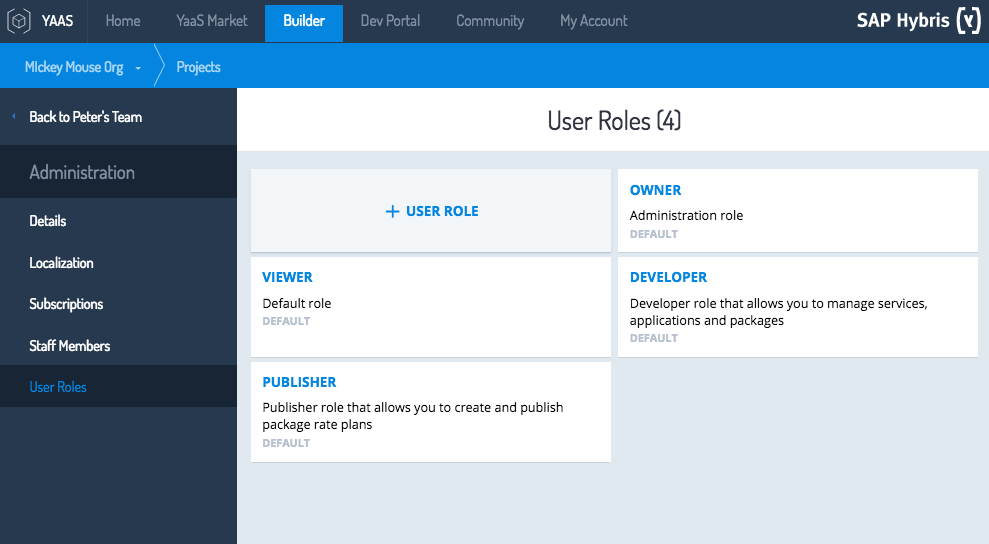
Task: Select User Roles in sidebar
Action: click(x=119, y=386)
